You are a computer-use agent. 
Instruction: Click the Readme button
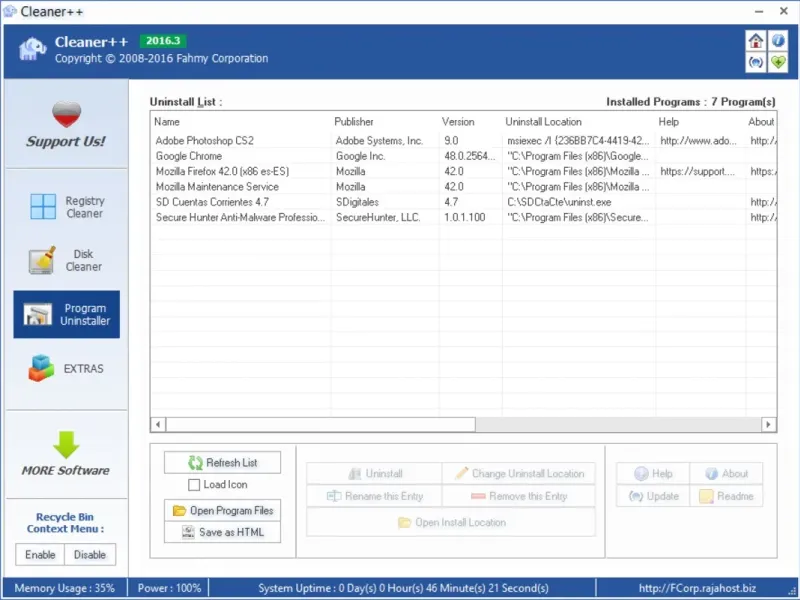click(727, 496)
